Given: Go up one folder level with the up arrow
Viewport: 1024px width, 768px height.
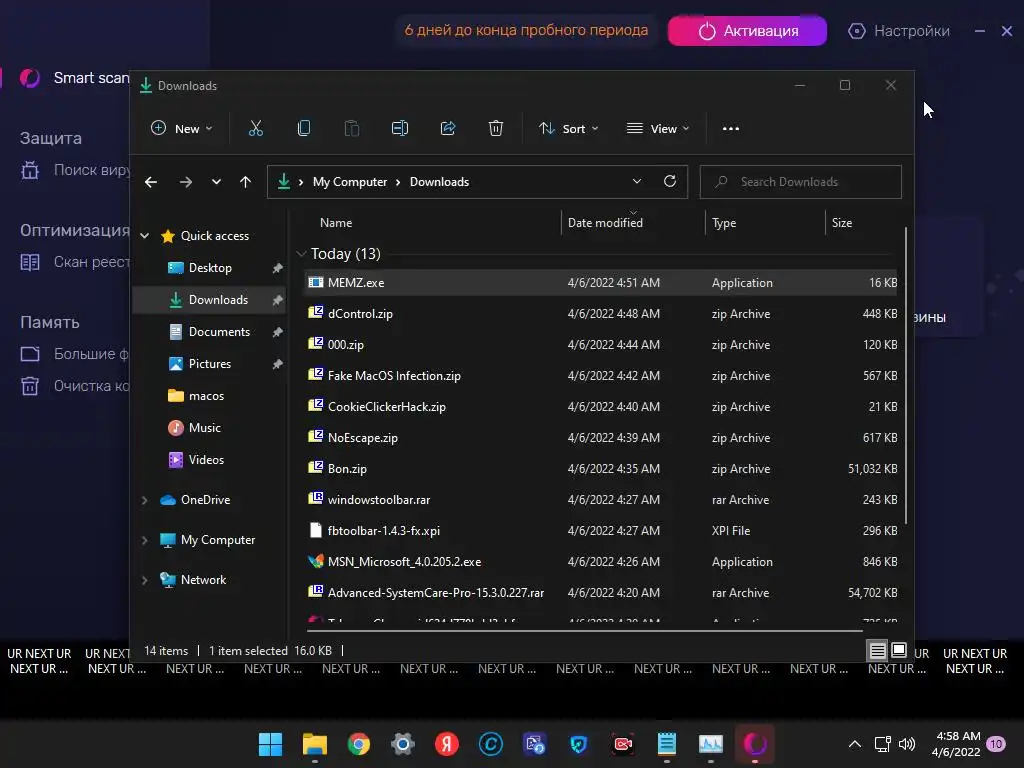Looking at the screenshot, I should coord(246,182).
